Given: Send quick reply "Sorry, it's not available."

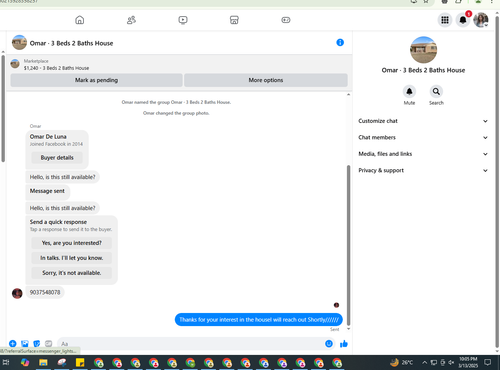Looking at the screenshot, I should point(72,273).
